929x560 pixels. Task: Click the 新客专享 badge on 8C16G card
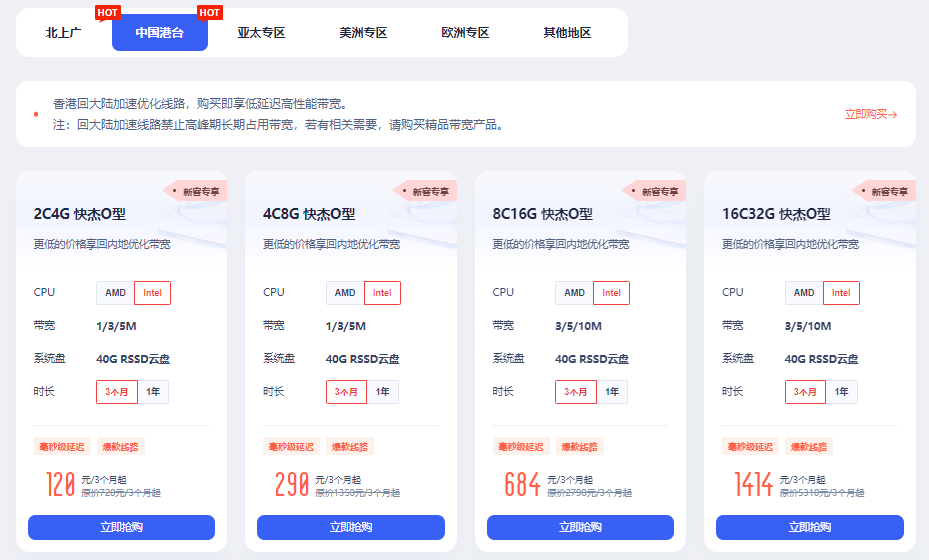pos(654,191)
